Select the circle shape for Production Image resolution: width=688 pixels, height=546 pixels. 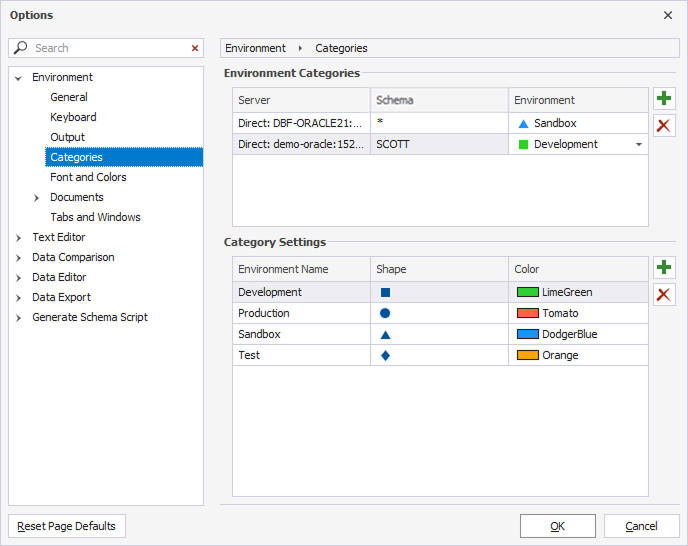pyautogui.click(x=385, y=313)
